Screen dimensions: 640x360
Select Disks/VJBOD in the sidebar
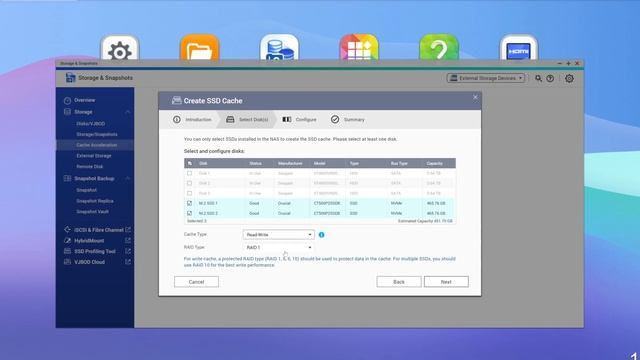pos(91,123)
